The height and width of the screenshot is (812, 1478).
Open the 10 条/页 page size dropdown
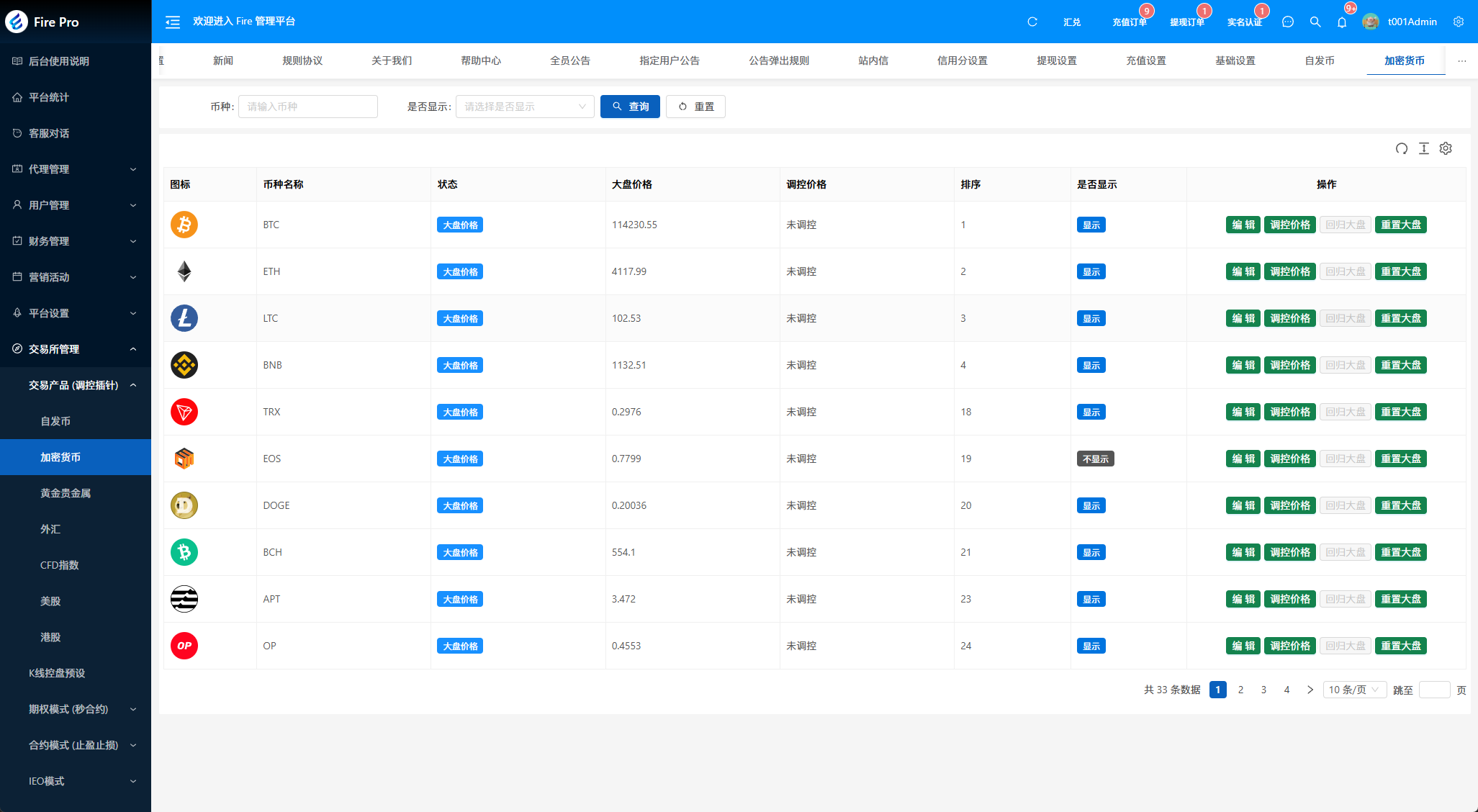[1353, 690]
